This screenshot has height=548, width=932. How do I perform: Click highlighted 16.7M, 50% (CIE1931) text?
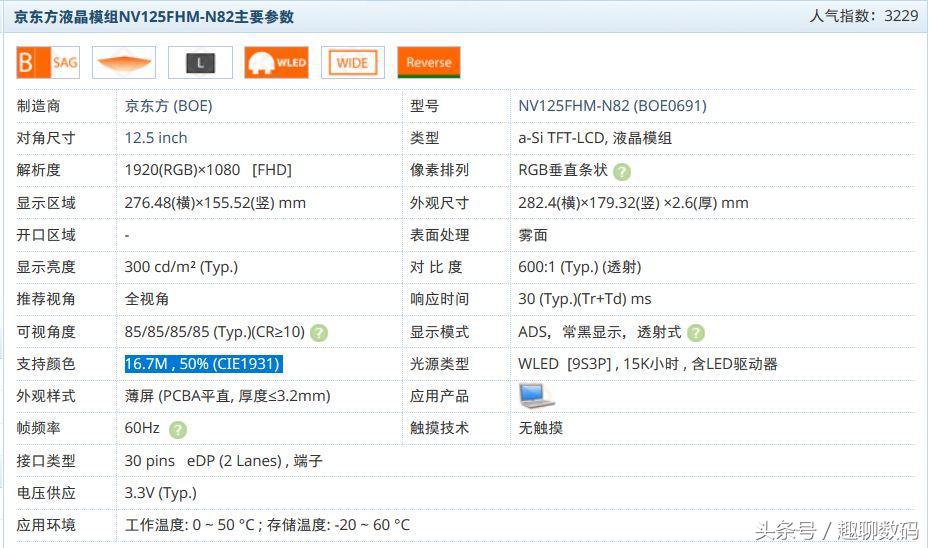[203, 364]
